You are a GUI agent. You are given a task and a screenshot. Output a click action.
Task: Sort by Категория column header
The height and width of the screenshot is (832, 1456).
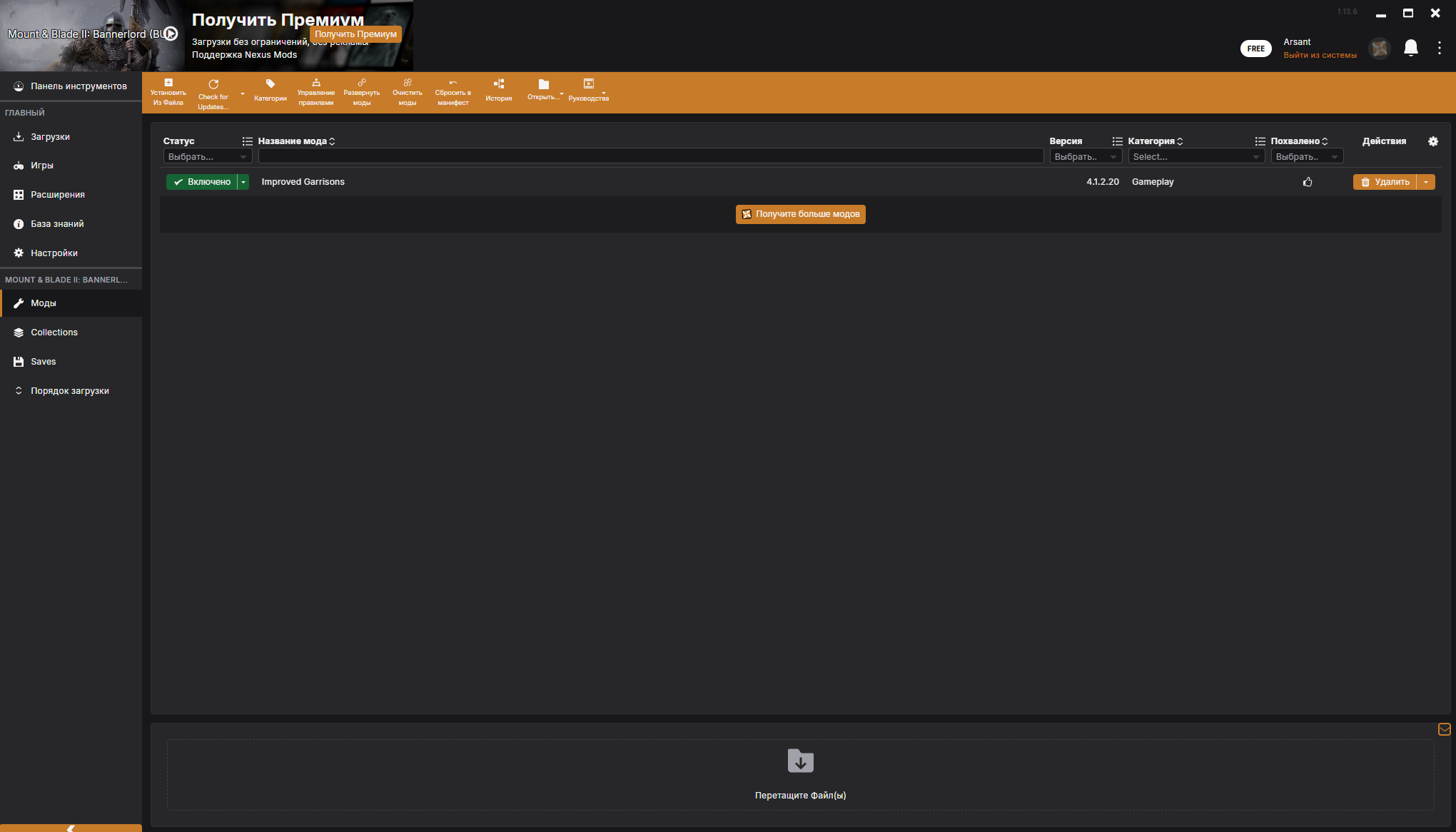coord(1156,141)
